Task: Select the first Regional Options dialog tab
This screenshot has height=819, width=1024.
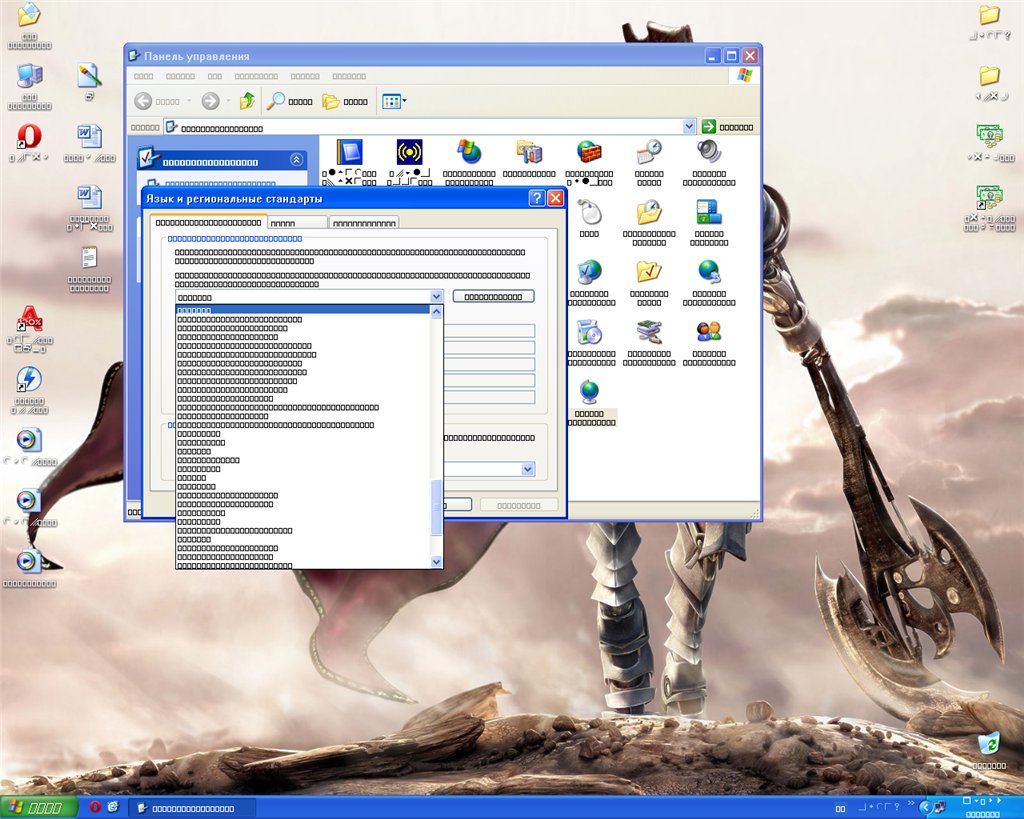Action: click(208, 222)
